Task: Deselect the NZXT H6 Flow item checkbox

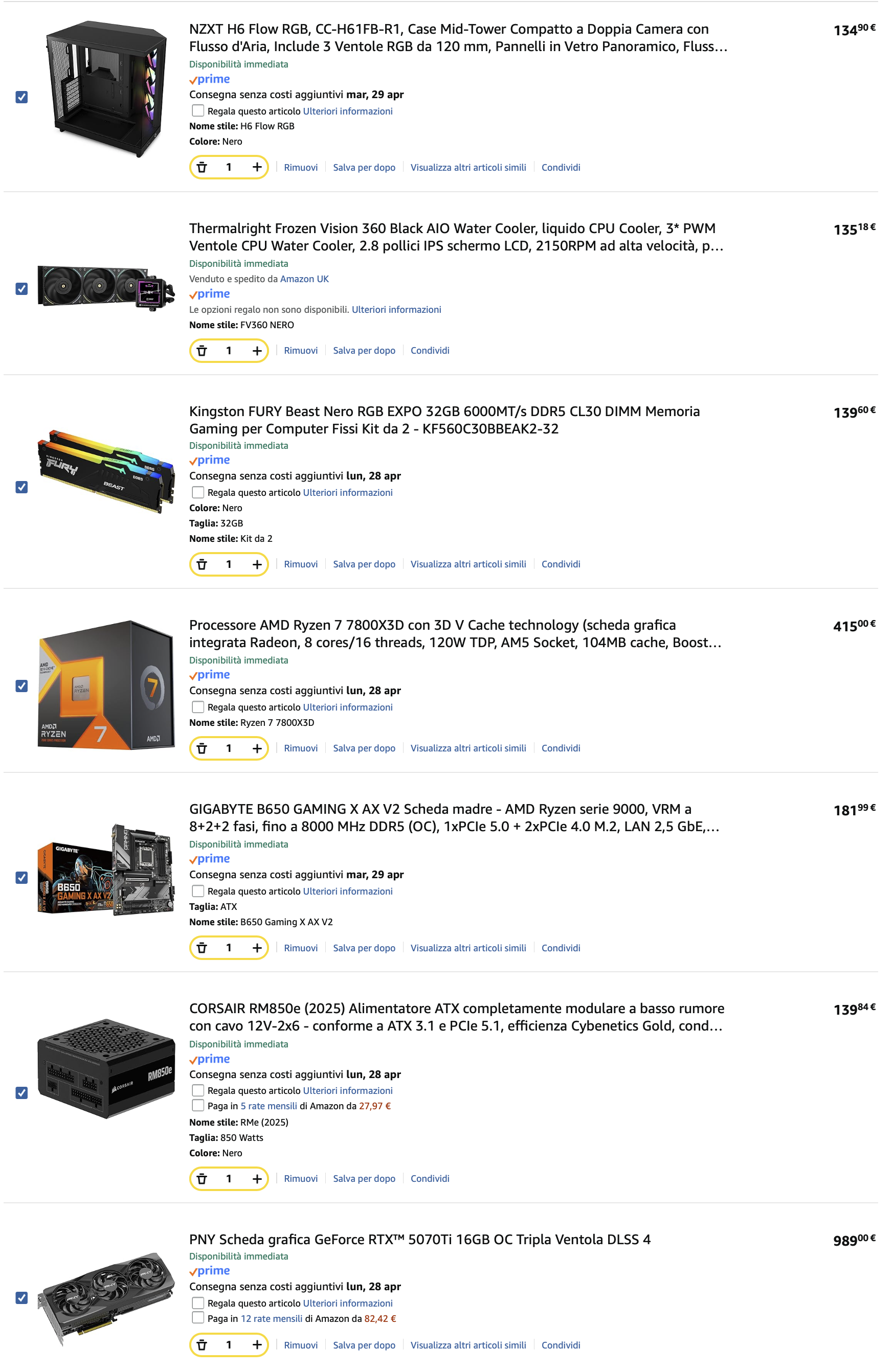Action: tap(21, 97)
